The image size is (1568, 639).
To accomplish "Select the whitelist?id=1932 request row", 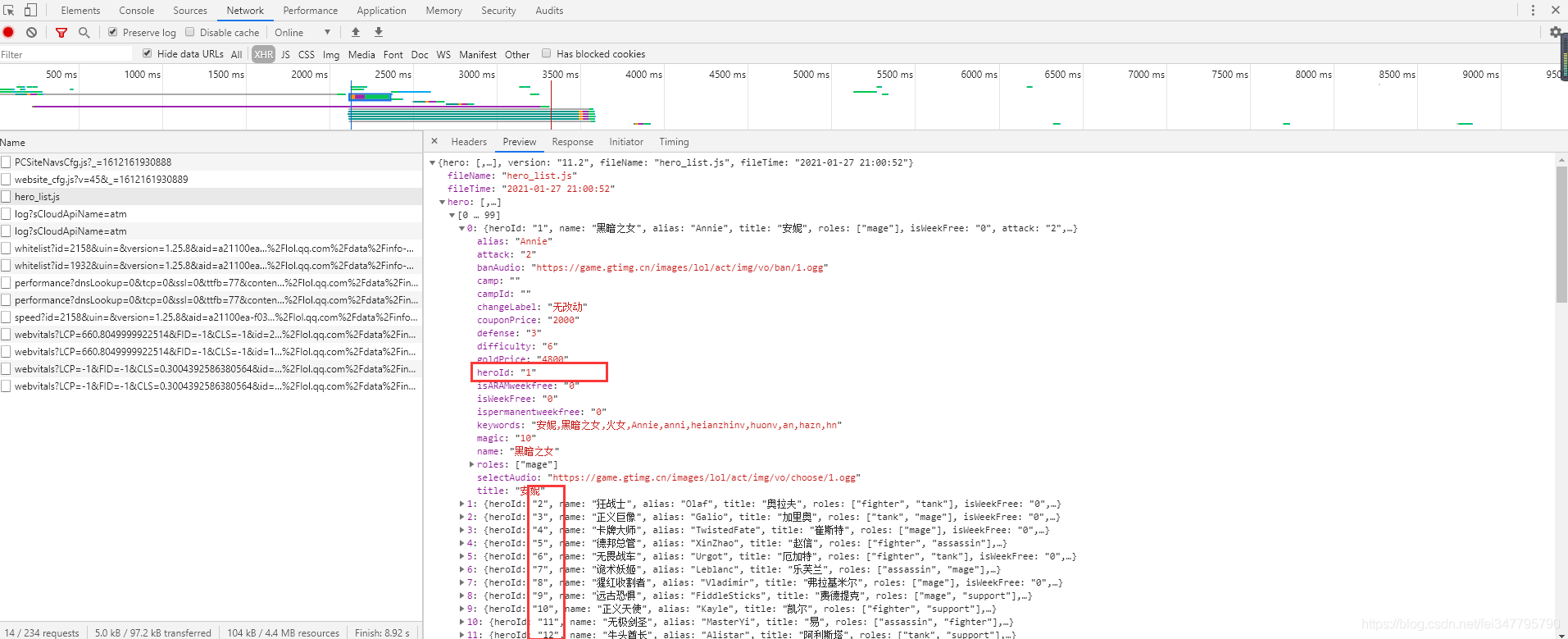I will 211,266.
